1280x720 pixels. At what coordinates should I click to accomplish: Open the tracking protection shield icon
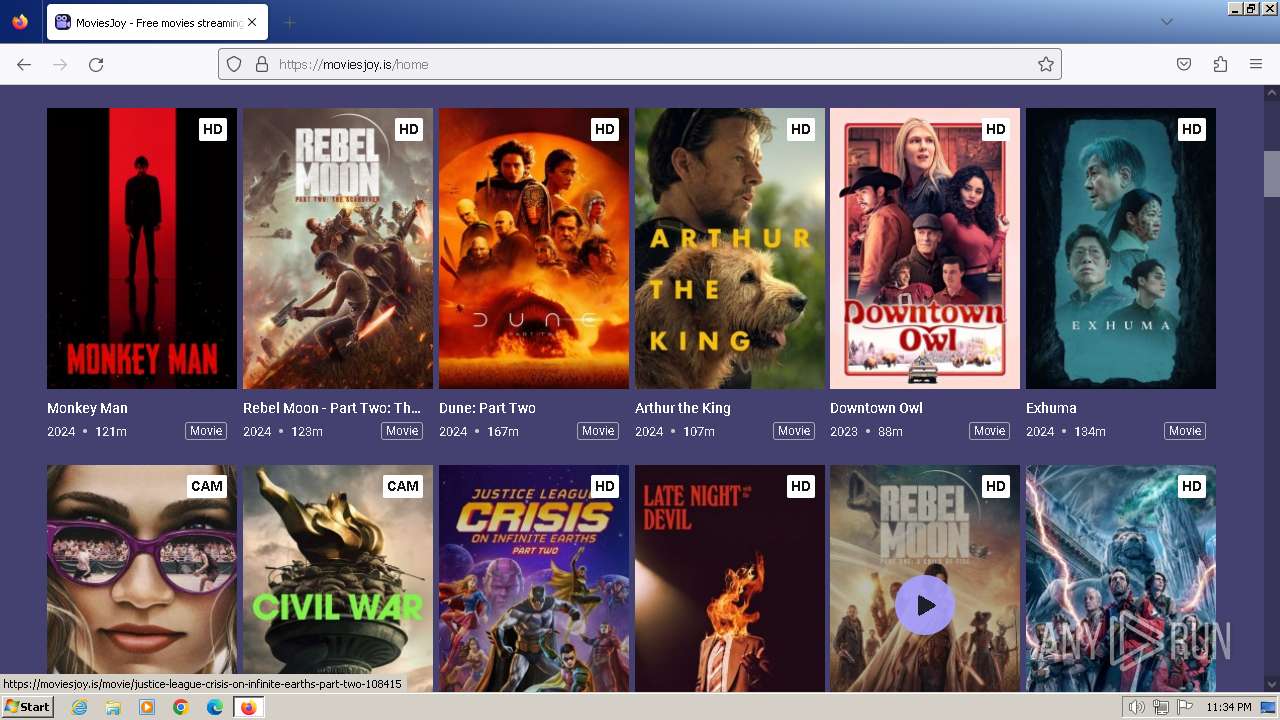(234, 64)
